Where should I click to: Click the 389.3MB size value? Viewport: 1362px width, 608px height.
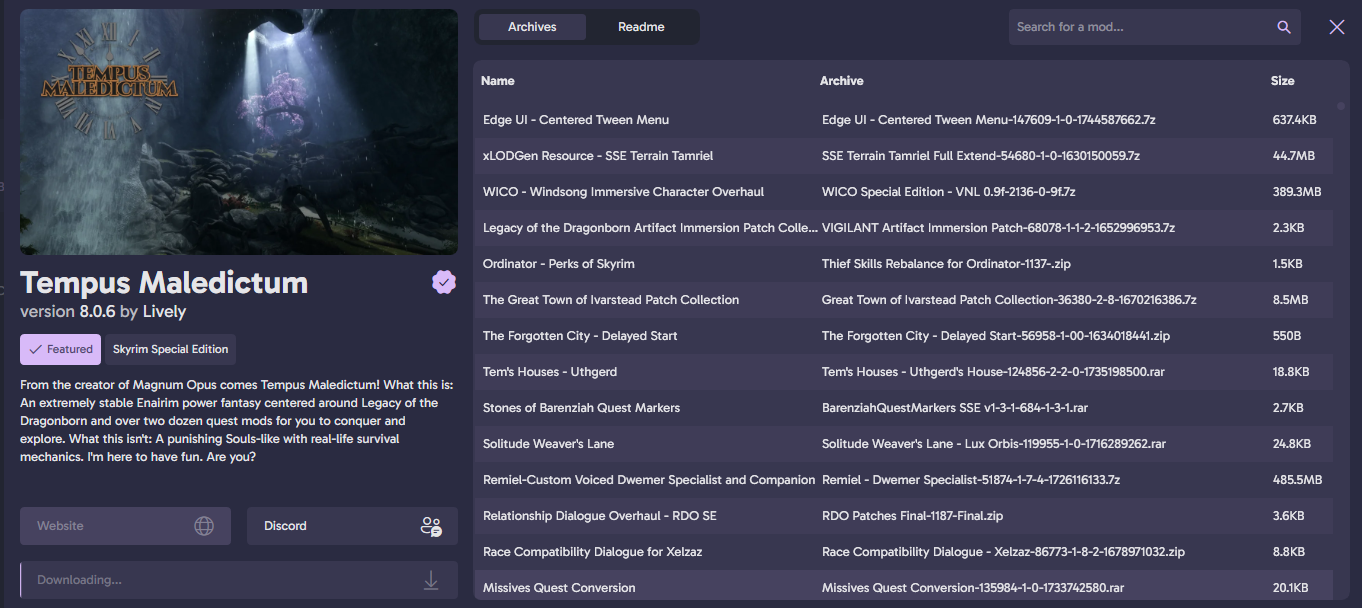pos(1297,192)
